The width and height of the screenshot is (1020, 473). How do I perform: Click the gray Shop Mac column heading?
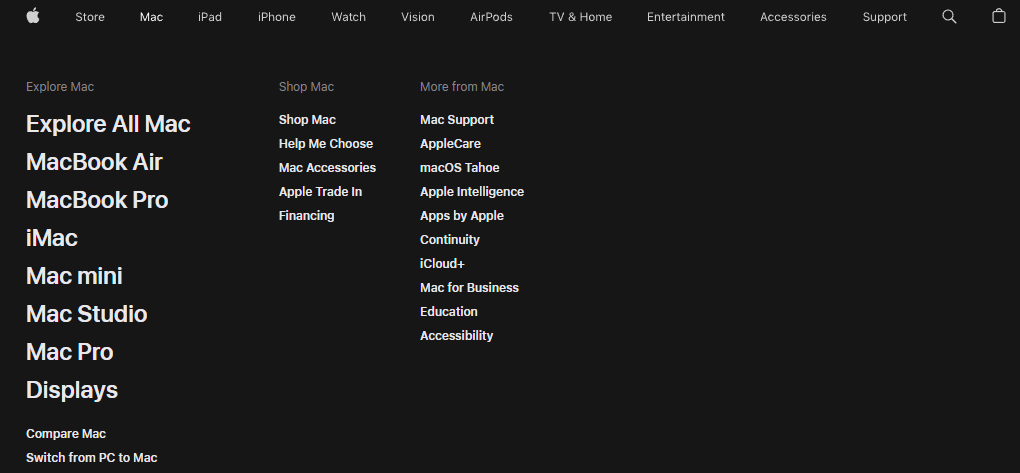(306, 87)
